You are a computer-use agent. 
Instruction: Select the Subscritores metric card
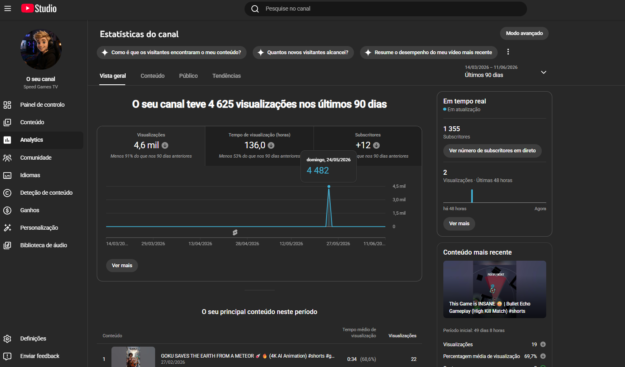(368, 146)
